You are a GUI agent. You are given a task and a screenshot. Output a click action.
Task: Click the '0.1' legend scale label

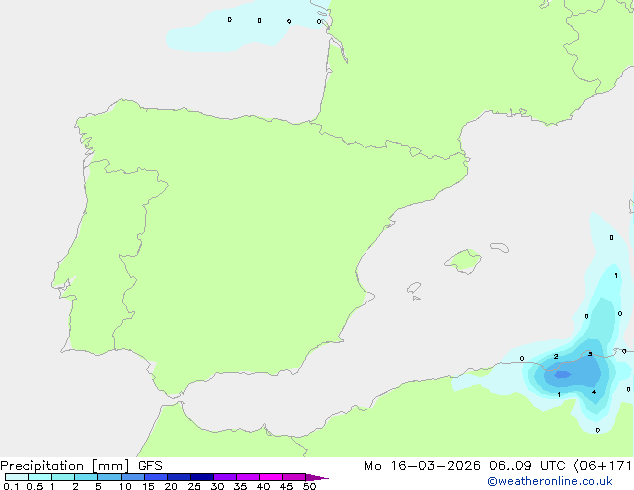tap(11, 486)
